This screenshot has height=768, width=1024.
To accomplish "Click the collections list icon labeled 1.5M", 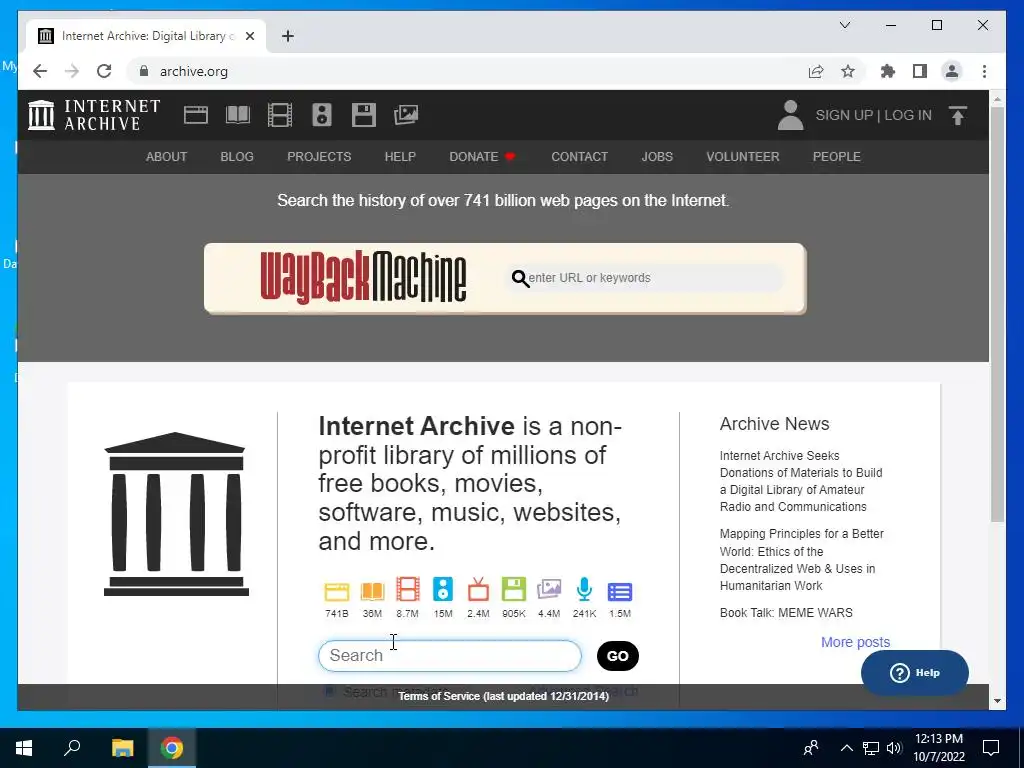I will tap(620, 592).
